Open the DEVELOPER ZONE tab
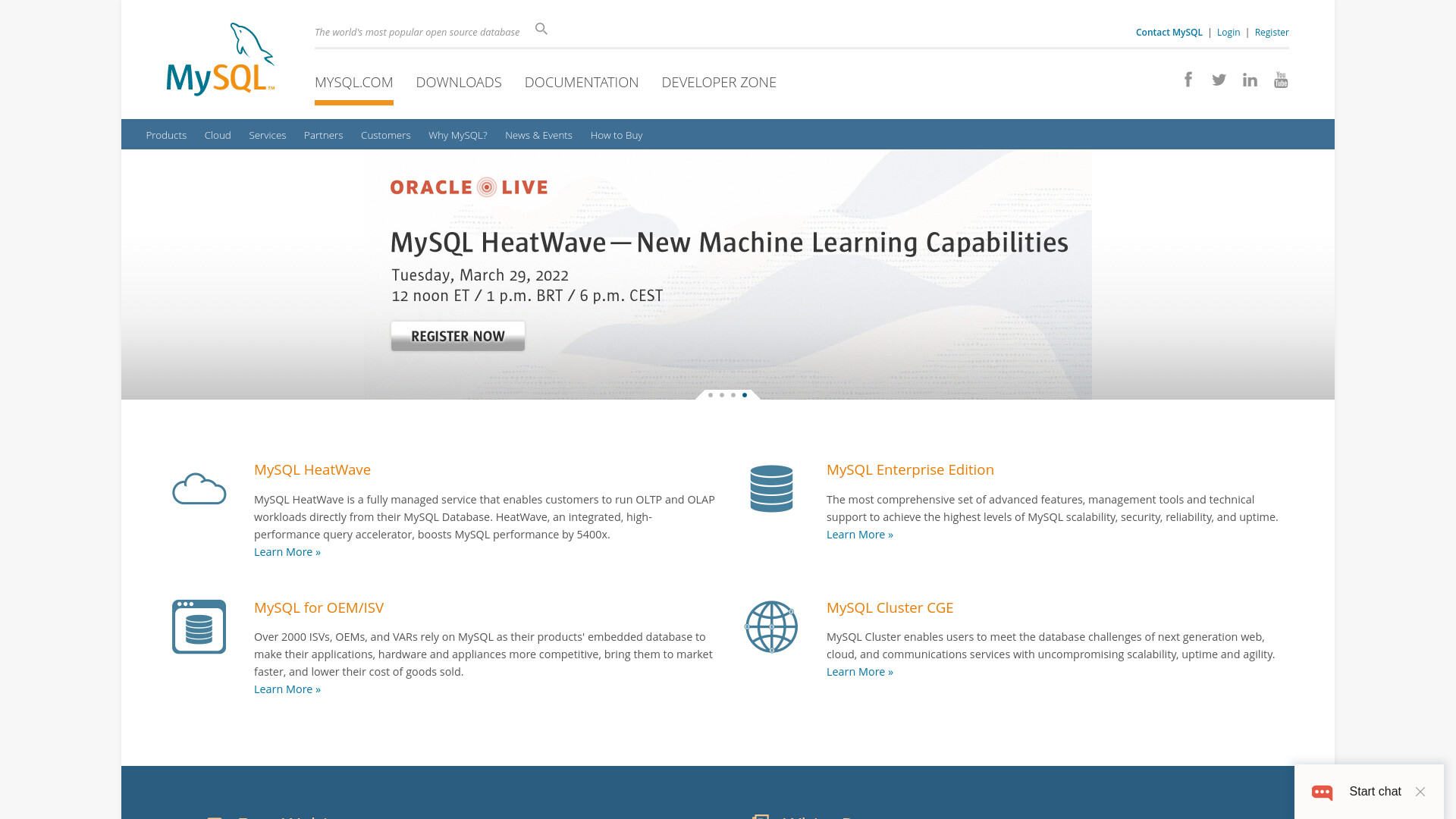1456x819 pixels. (719, 82)
